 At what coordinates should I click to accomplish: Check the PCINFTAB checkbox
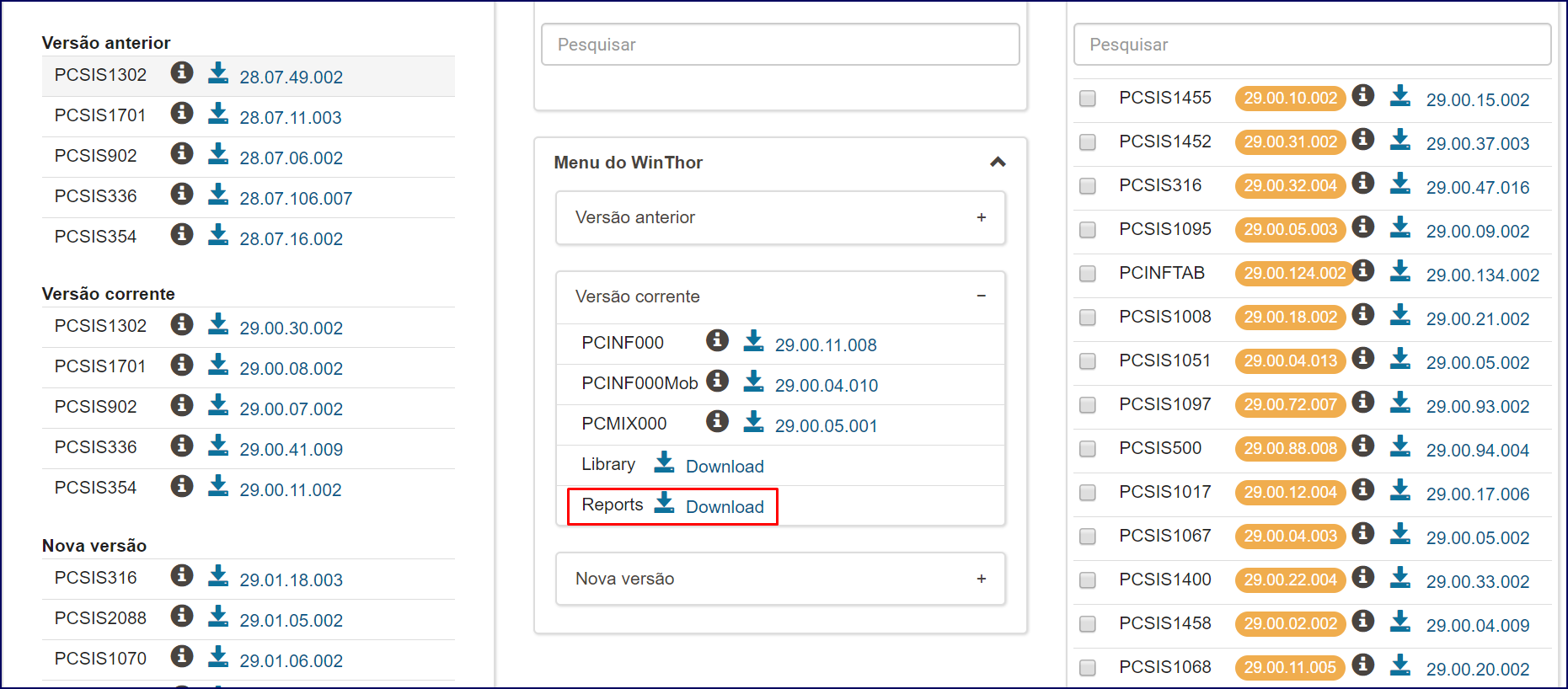1088,274
